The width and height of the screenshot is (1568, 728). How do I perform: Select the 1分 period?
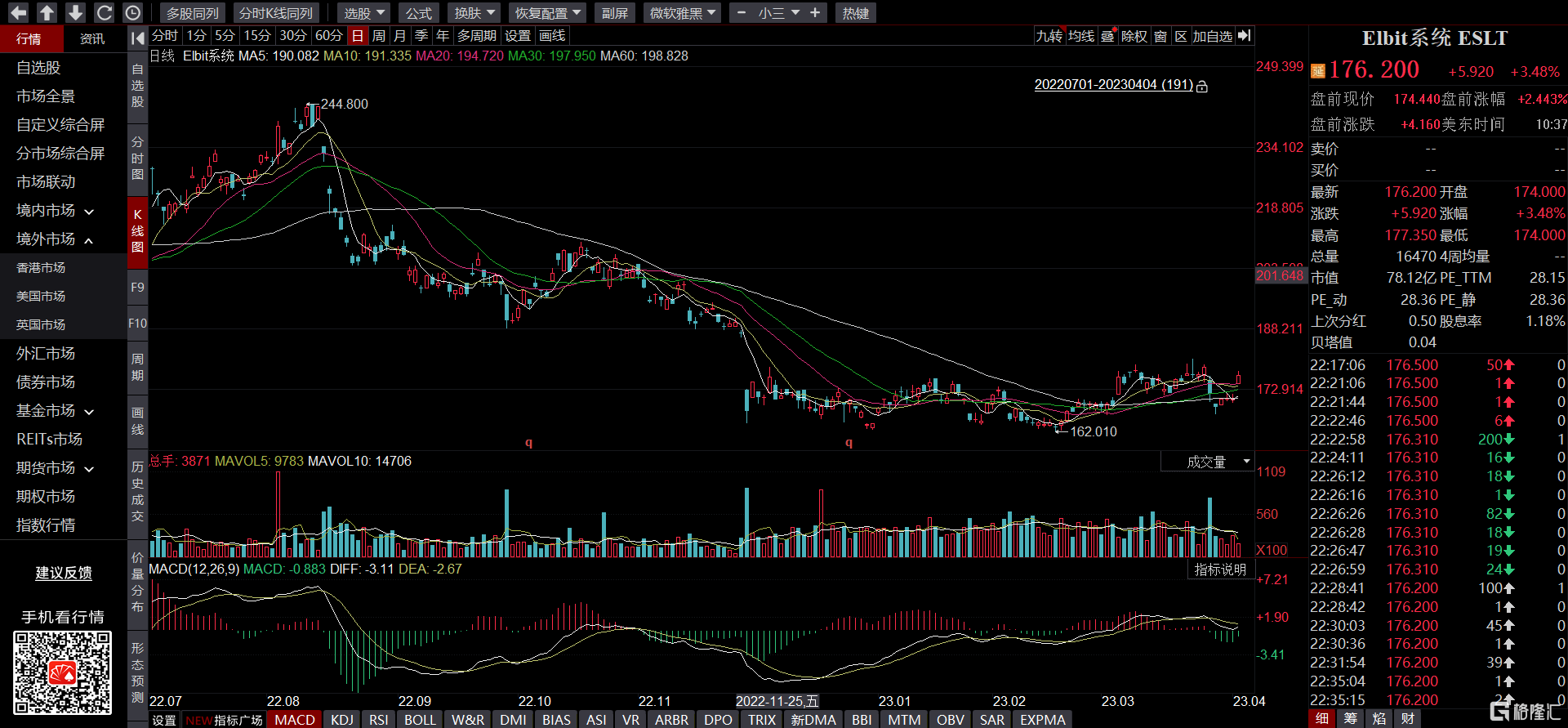[197, 36]
